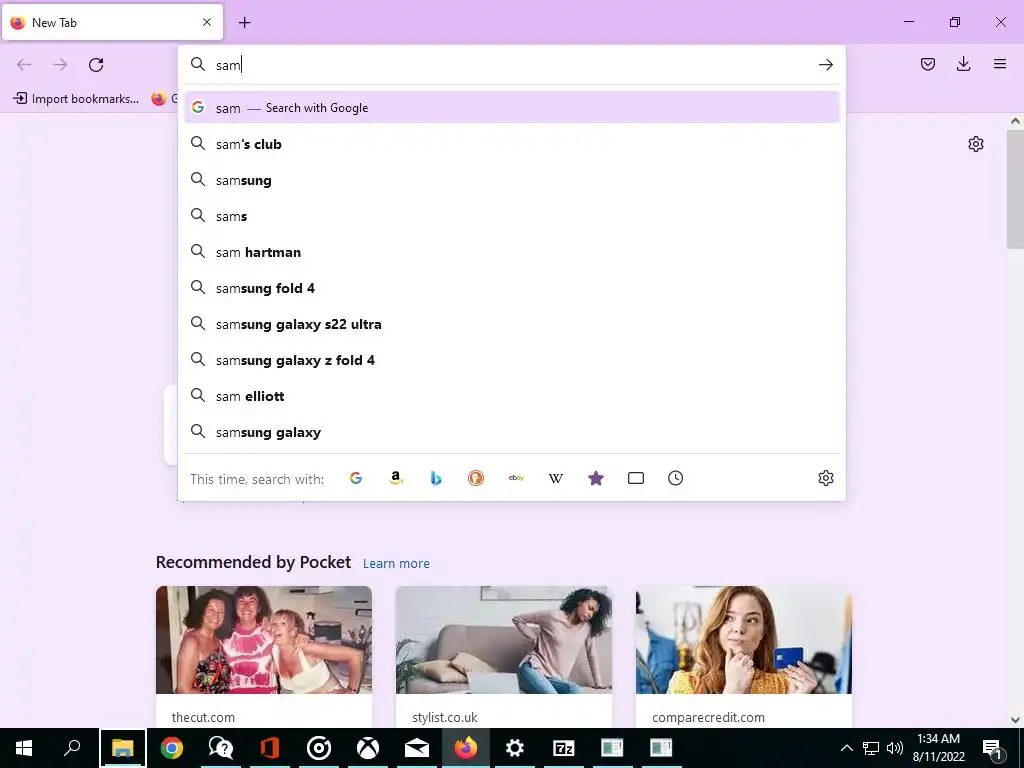This screenshot has height=768, width=1024.
Task: Choose the "sam elliott" suggestion
Action: pos(511,396)
